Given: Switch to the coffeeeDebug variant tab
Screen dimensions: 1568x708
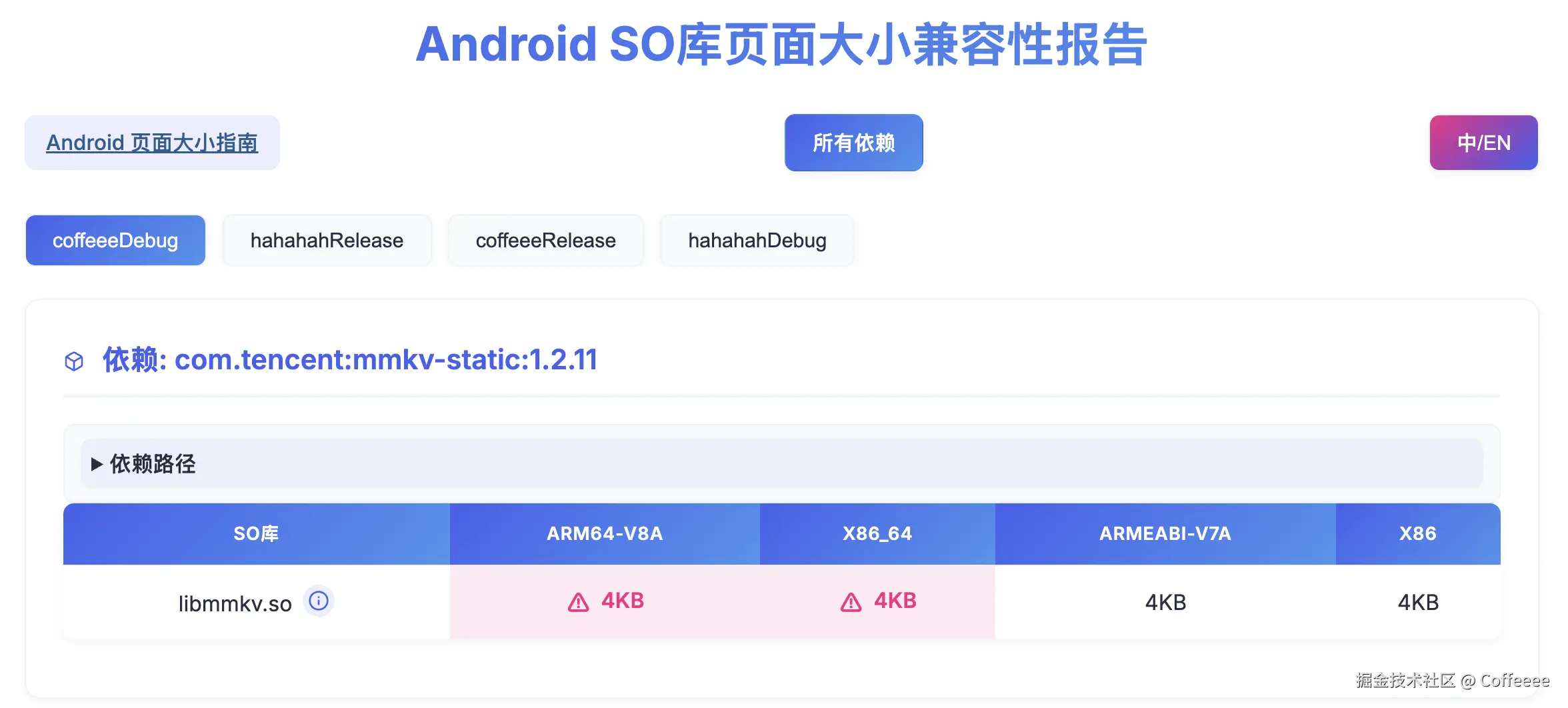Looking at the screenshot, I should tap(115, 240).
